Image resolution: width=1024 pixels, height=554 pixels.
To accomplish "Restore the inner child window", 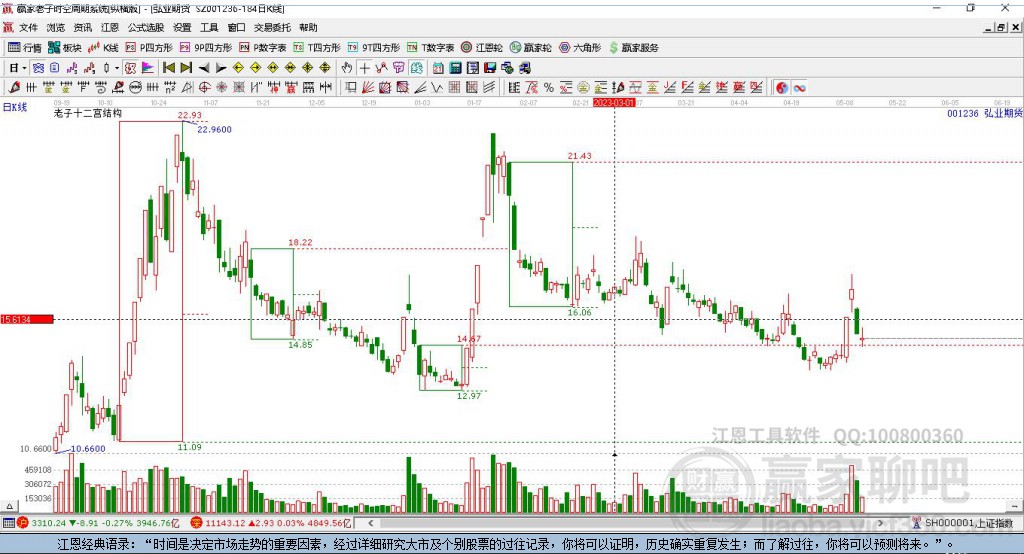I will coord(1002,27).
